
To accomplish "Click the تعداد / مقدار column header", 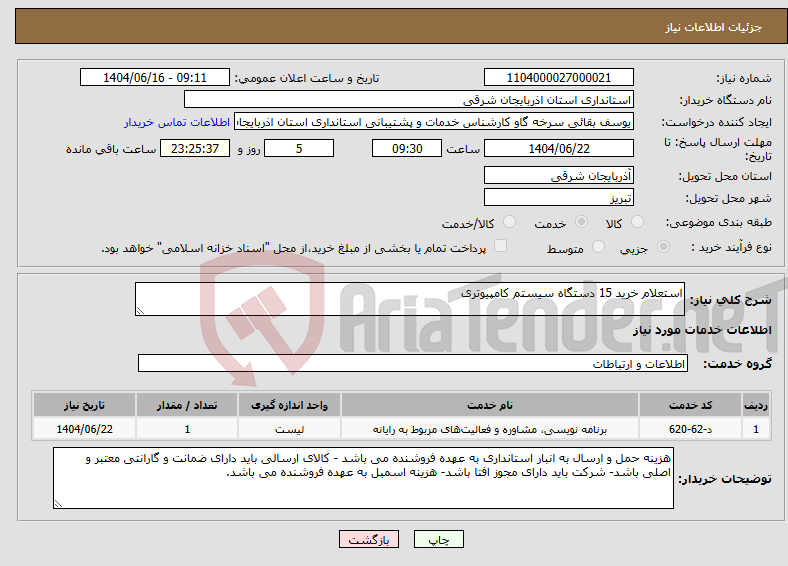I will [187, 405].
